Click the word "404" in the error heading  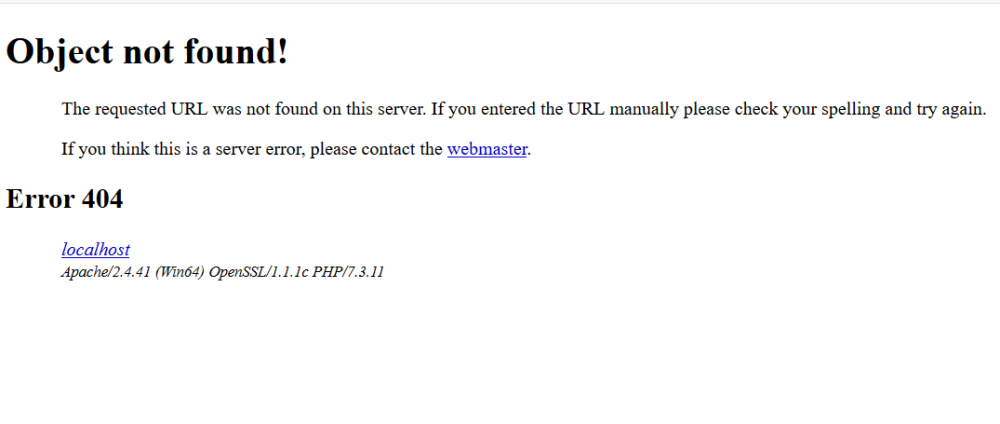pos(102,199)
